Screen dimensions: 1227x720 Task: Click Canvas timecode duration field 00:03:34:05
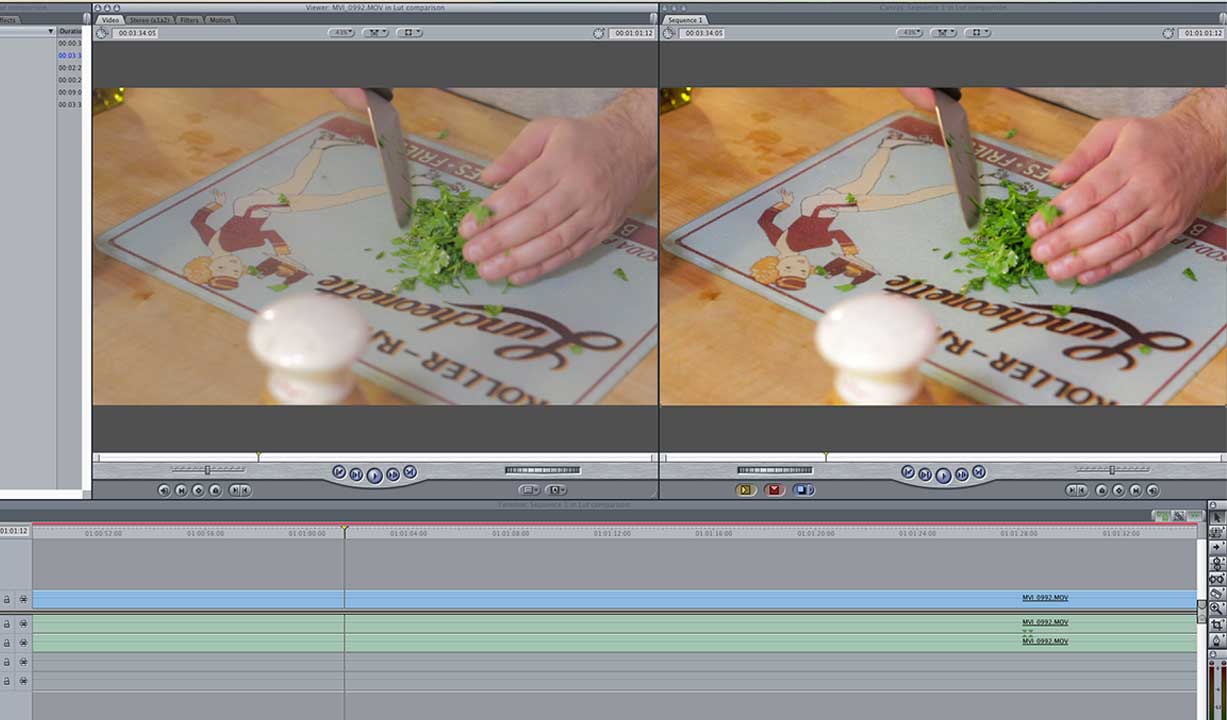702,33
